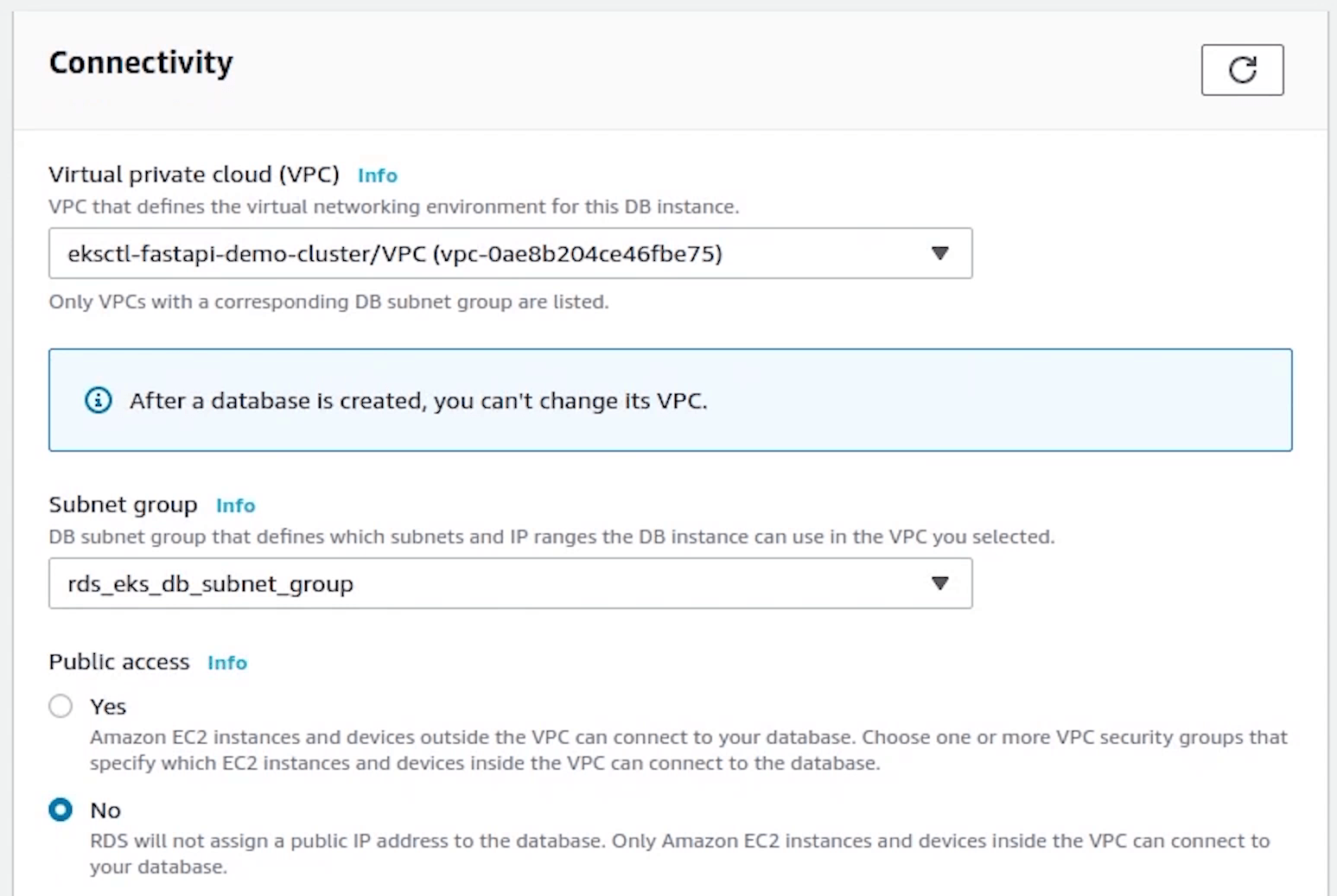Open the Info link next to Virtual private cloud
Image resolution: width=1337 pixels, height=896 pixels.
(x=378, y=175)
